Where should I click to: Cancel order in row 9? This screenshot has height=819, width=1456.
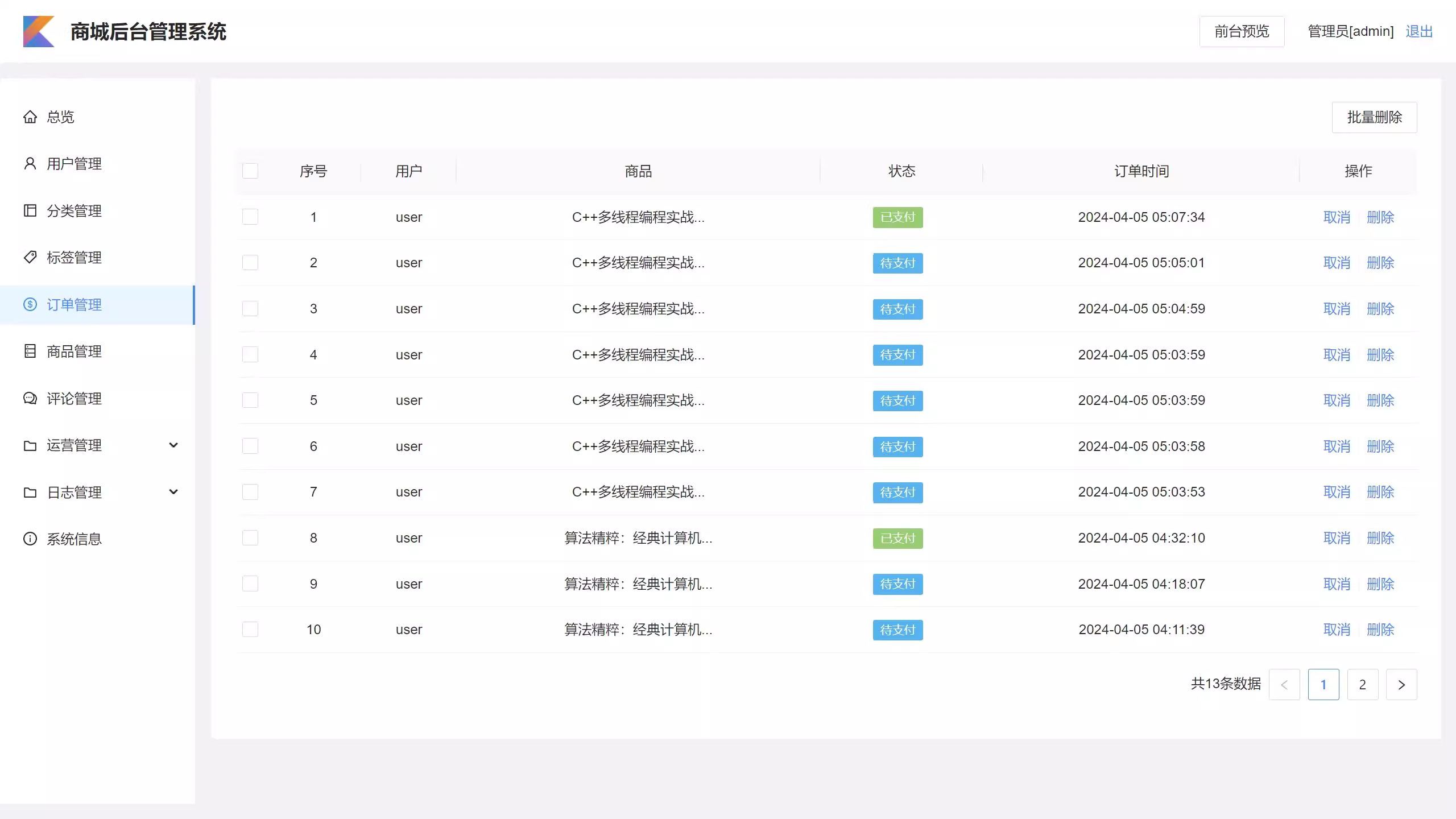(1337, 584)
